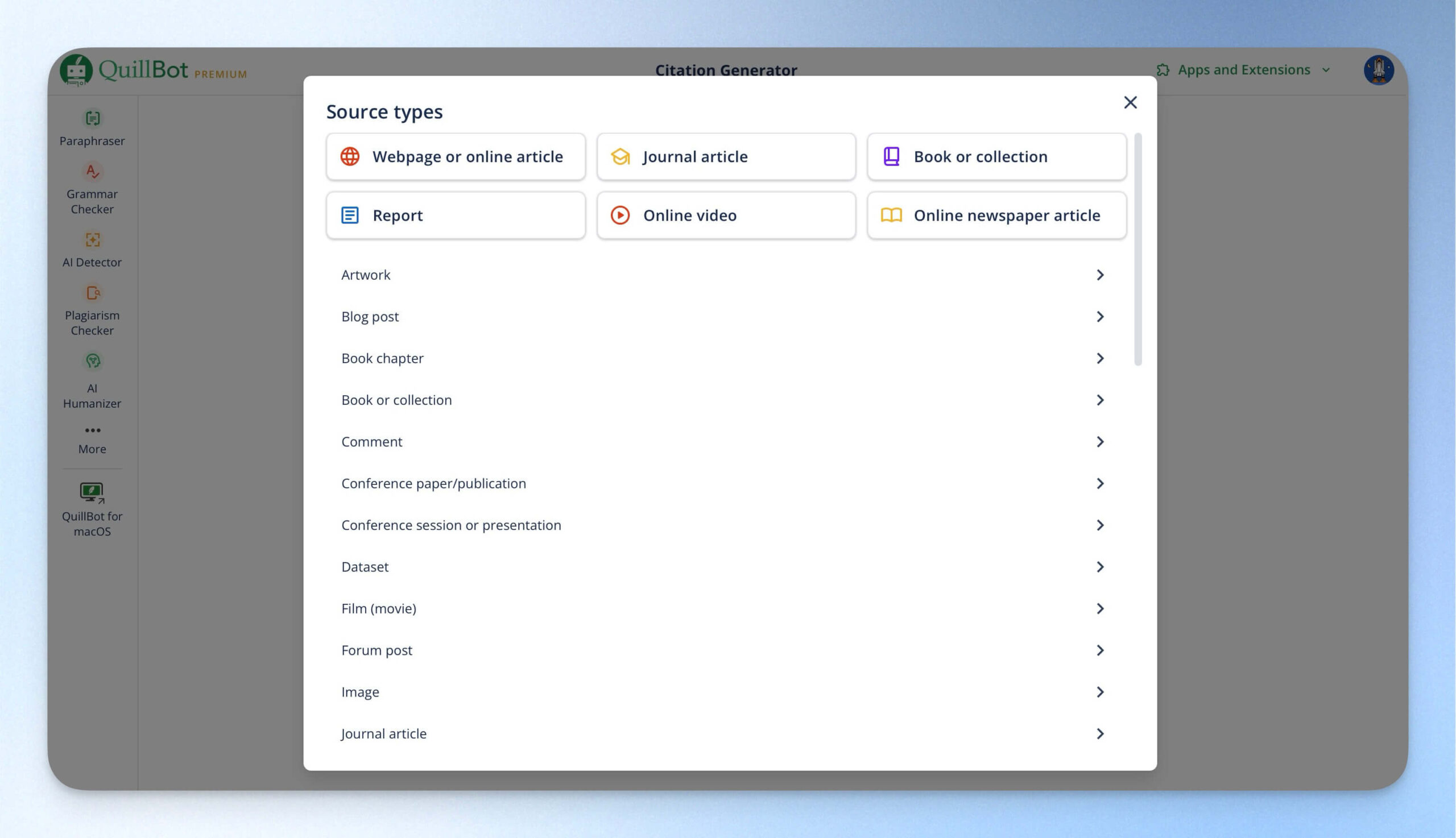The width and height of the screenshot is (1456, 838).
Task: Expand the Conference session or presentation chevron
Action: click(1099, 525)
